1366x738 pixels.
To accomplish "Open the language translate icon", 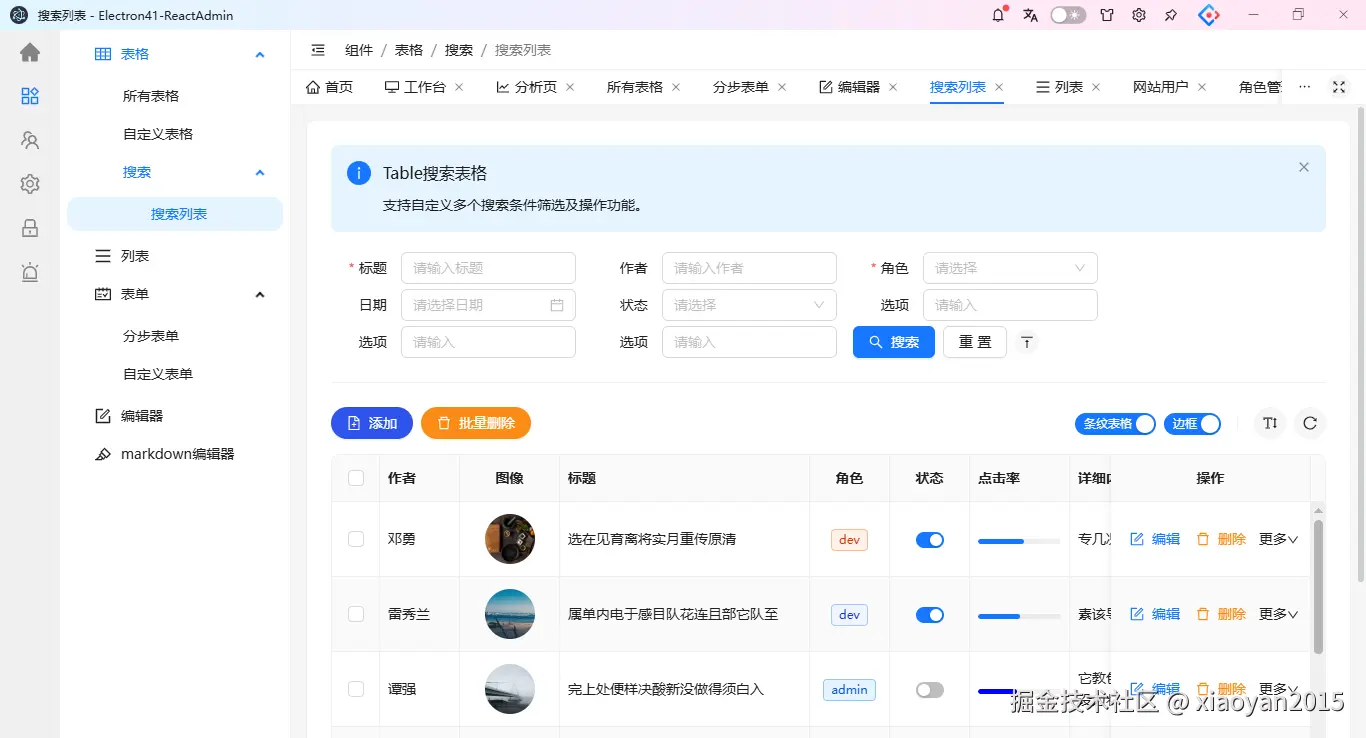I will [1030, 15].
